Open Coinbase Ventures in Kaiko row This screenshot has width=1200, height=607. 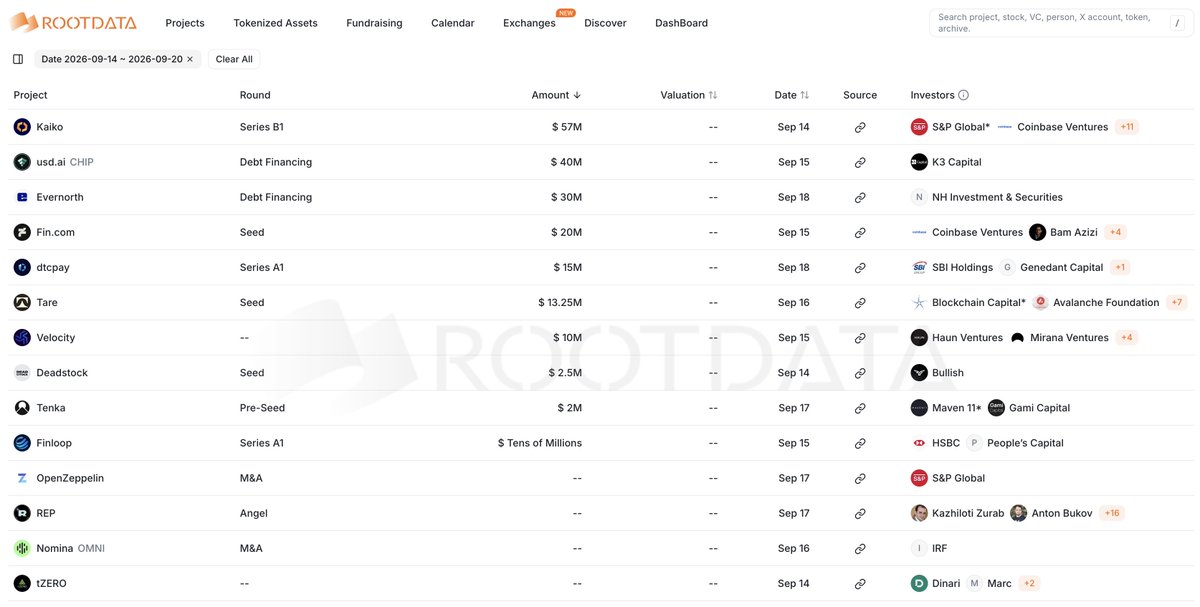pos(1062,127)
